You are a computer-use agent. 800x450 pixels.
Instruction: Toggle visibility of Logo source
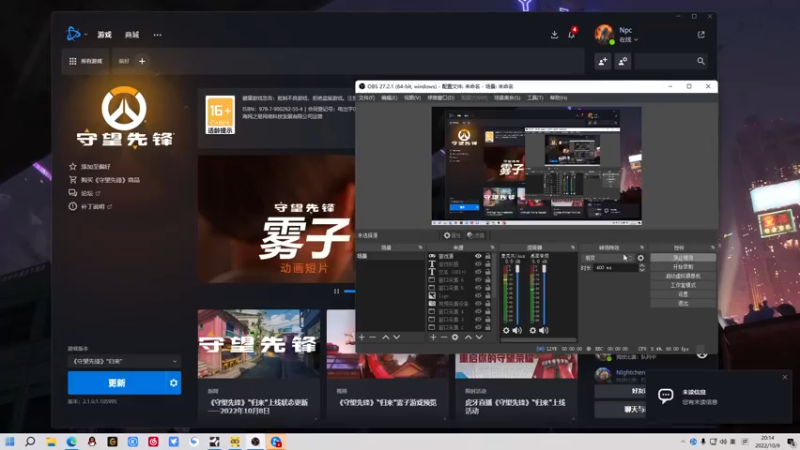coord(478,296)
